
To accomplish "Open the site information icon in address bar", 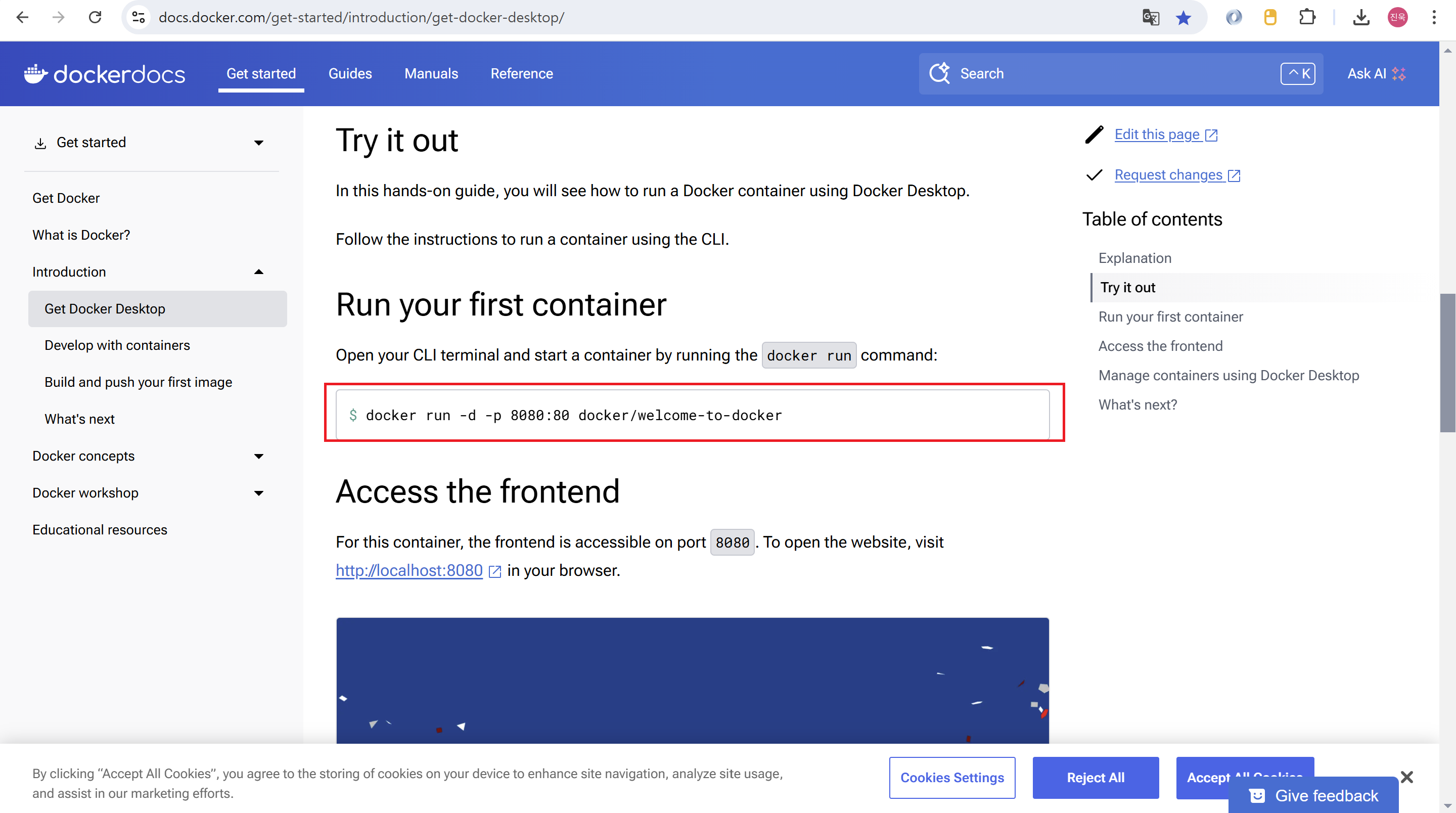I will pos(139,18).
